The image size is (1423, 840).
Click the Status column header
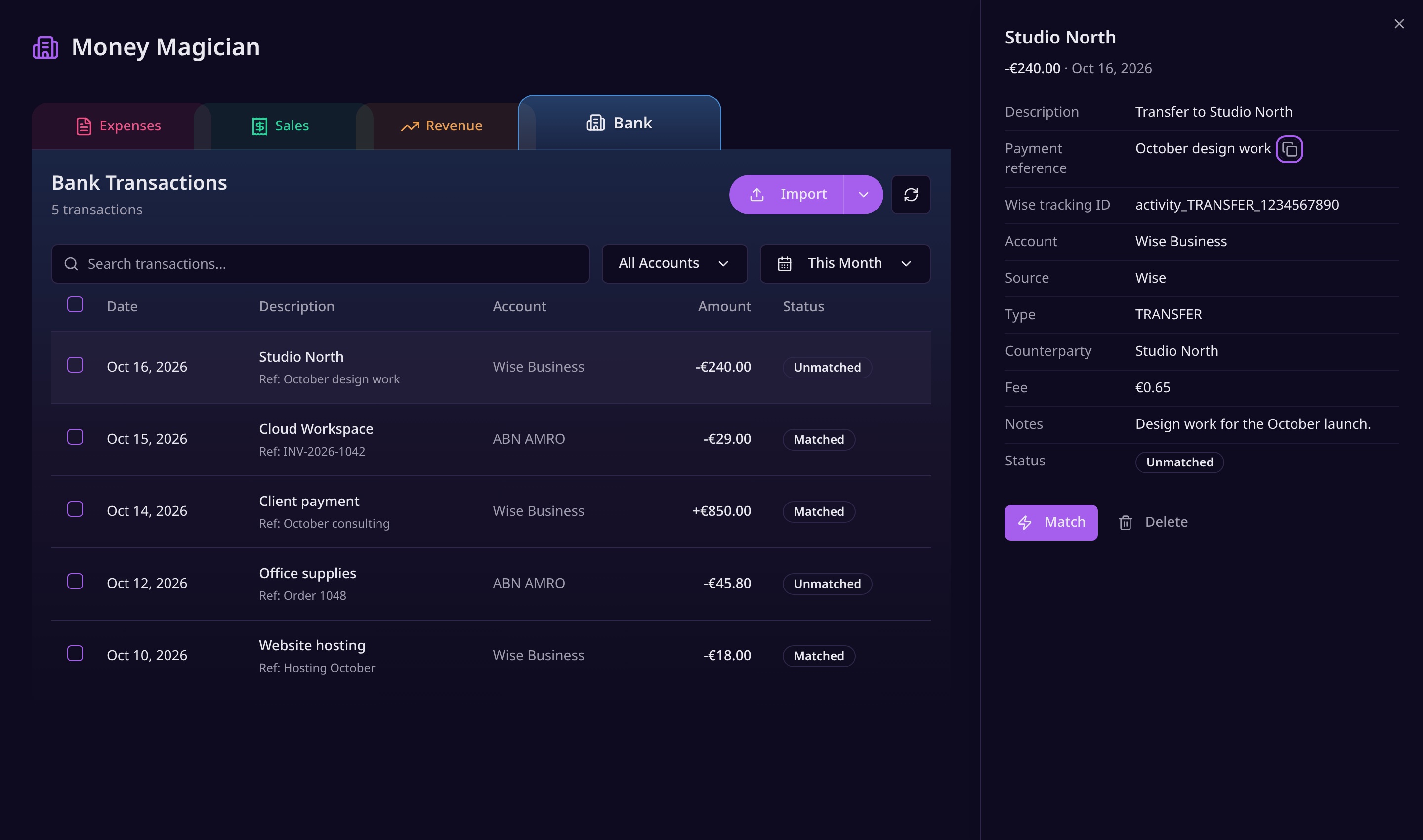pos(803,306)
